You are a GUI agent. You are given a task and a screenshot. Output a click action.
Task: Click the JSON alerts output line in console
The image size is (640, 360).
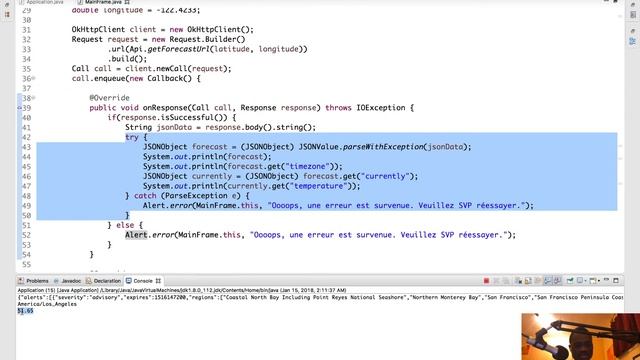pos(320,298)
